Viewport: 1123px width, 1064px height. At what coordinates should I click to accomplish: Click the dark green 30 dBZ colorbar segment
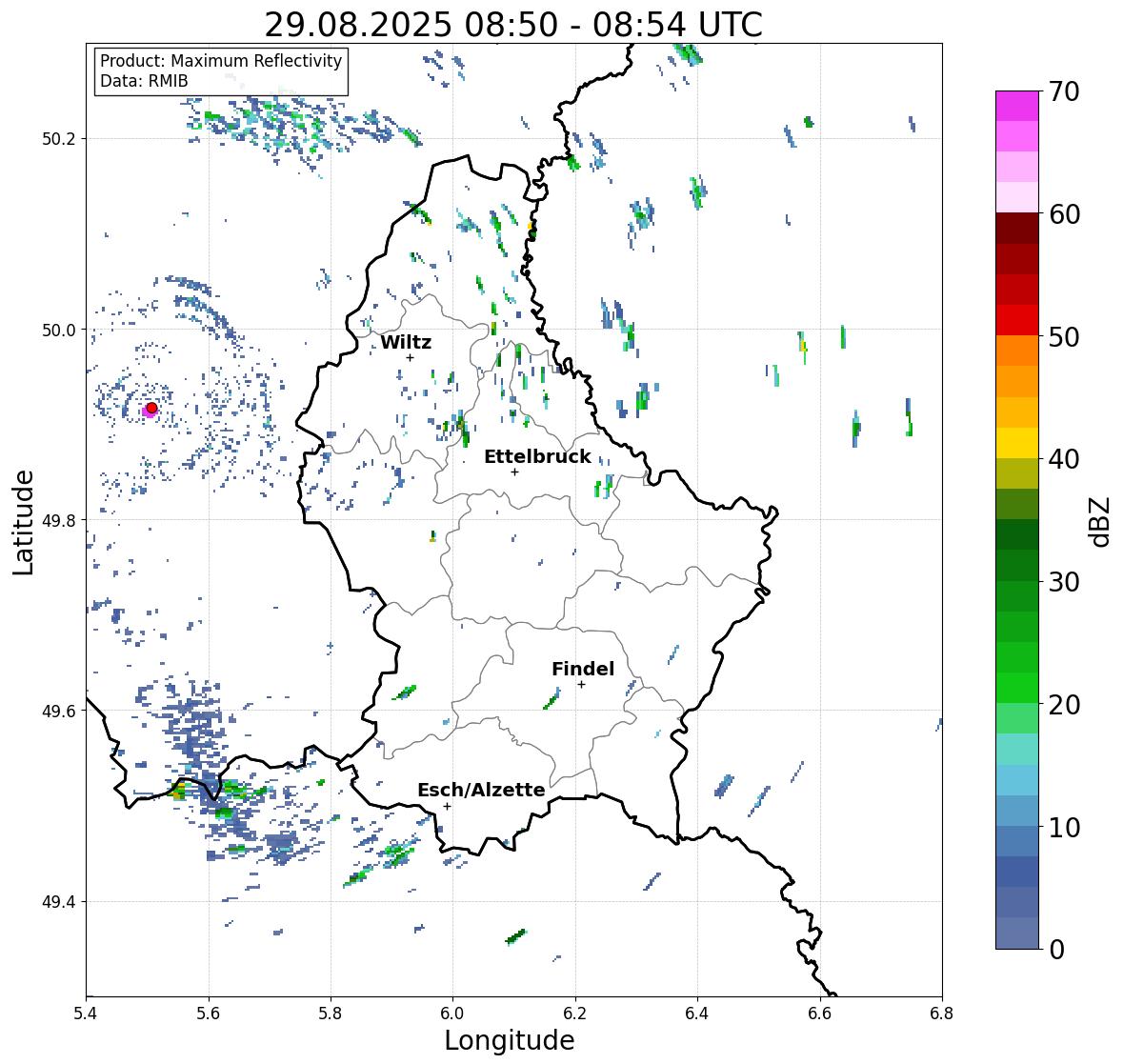tap(1017, 566)
